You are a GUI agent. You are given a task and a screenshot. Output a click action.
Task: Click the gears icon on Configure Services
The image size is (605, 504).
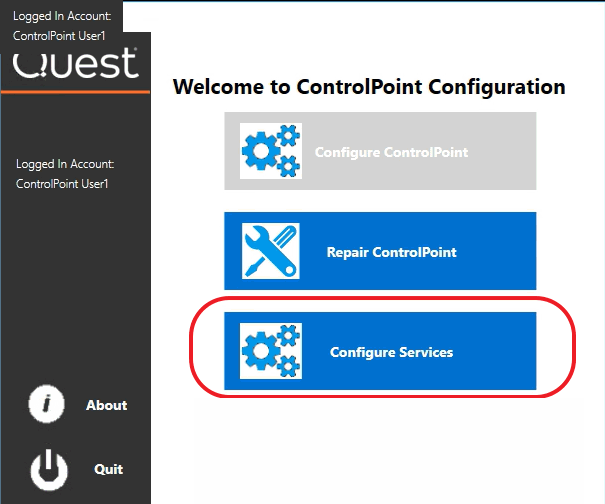click(271, 351)
